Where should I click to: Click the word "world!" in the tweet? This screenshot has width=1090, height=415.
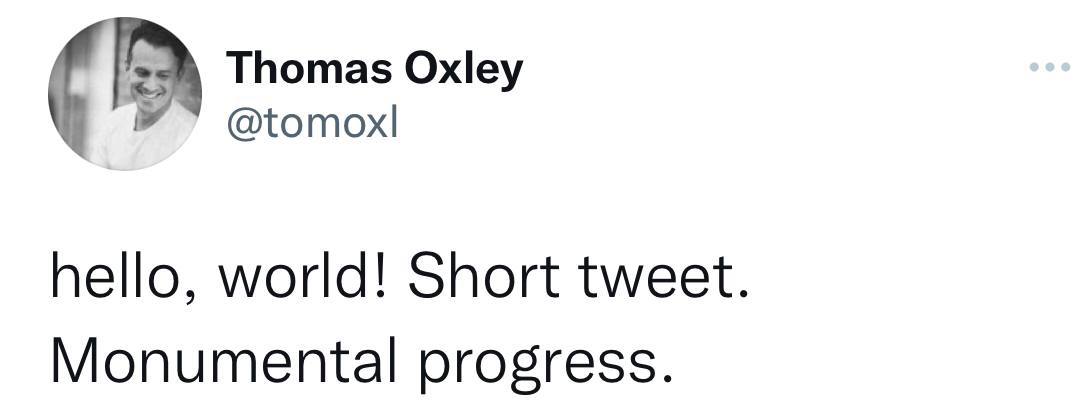(x=300, y=279)
